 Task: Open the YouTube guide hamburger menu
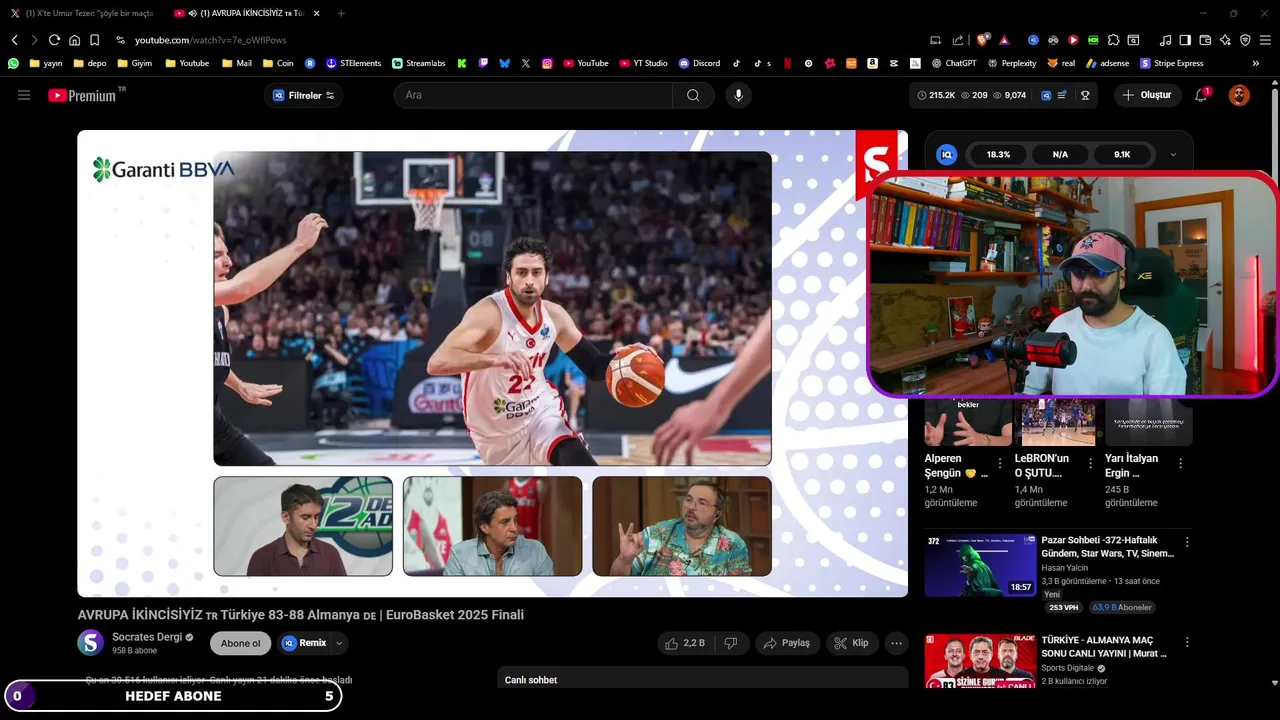(x=24, y=95)
